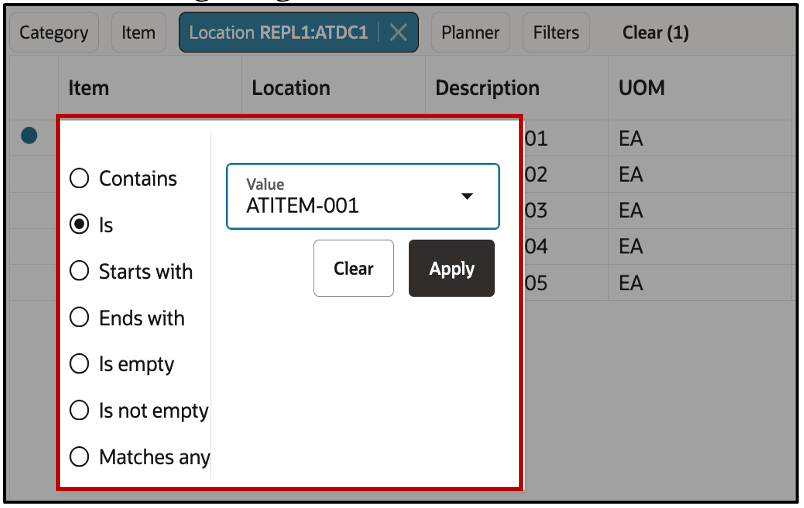804x508 pixels.
Task: Expand the Value dropdown arrow
Action: coord(467,196)
